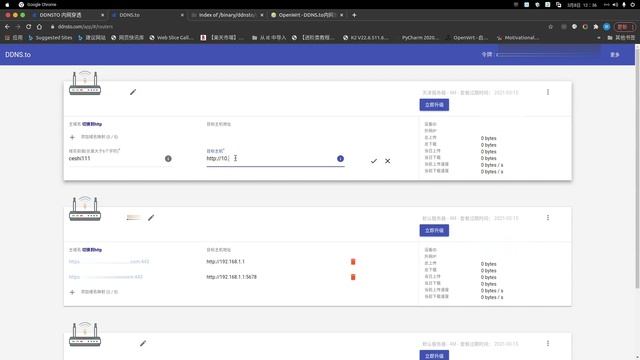
Task: Show info for the target host field
Action: click(x=340, y=159)
